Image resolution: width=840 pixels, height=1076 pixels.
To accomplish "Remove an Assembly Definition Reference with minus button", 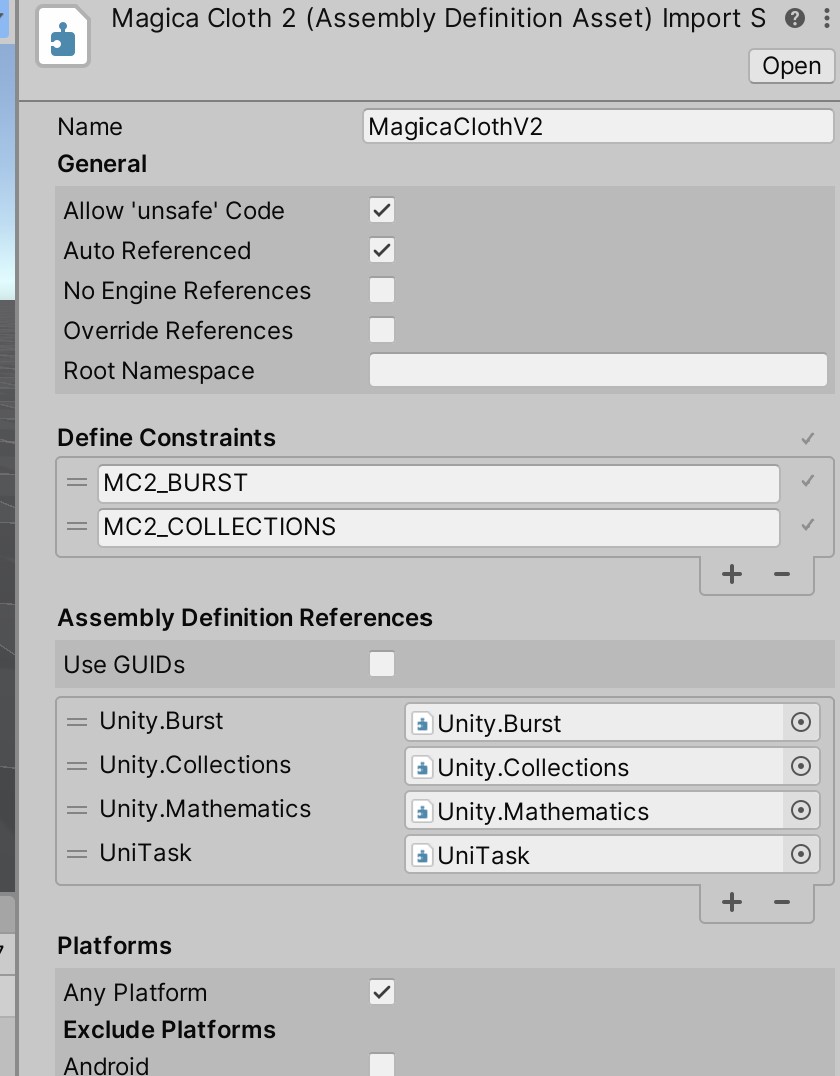I will pyautogui.click(x=783, y=901).
